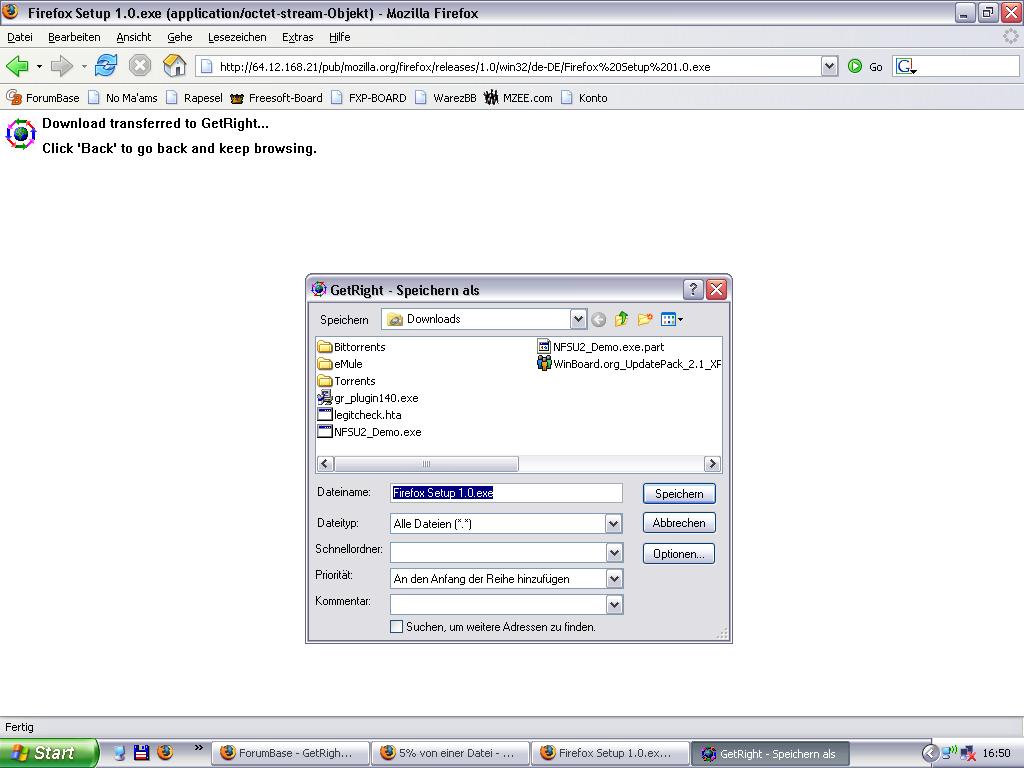Select NFSU2_Demo.exe.part file
Screen dimensions: 1024x768
[x=601, y=347]
